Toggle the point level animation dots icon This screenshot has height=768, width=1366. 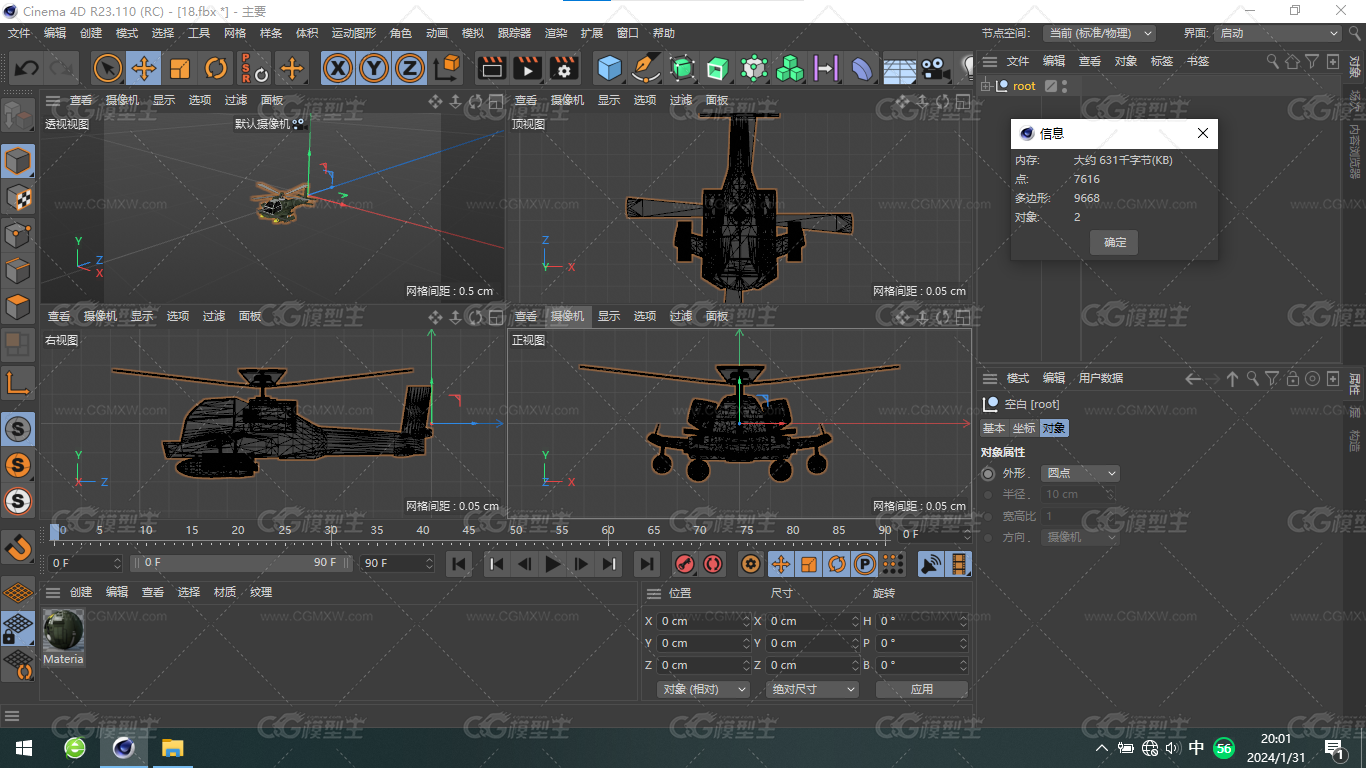[x=892, y=565]
